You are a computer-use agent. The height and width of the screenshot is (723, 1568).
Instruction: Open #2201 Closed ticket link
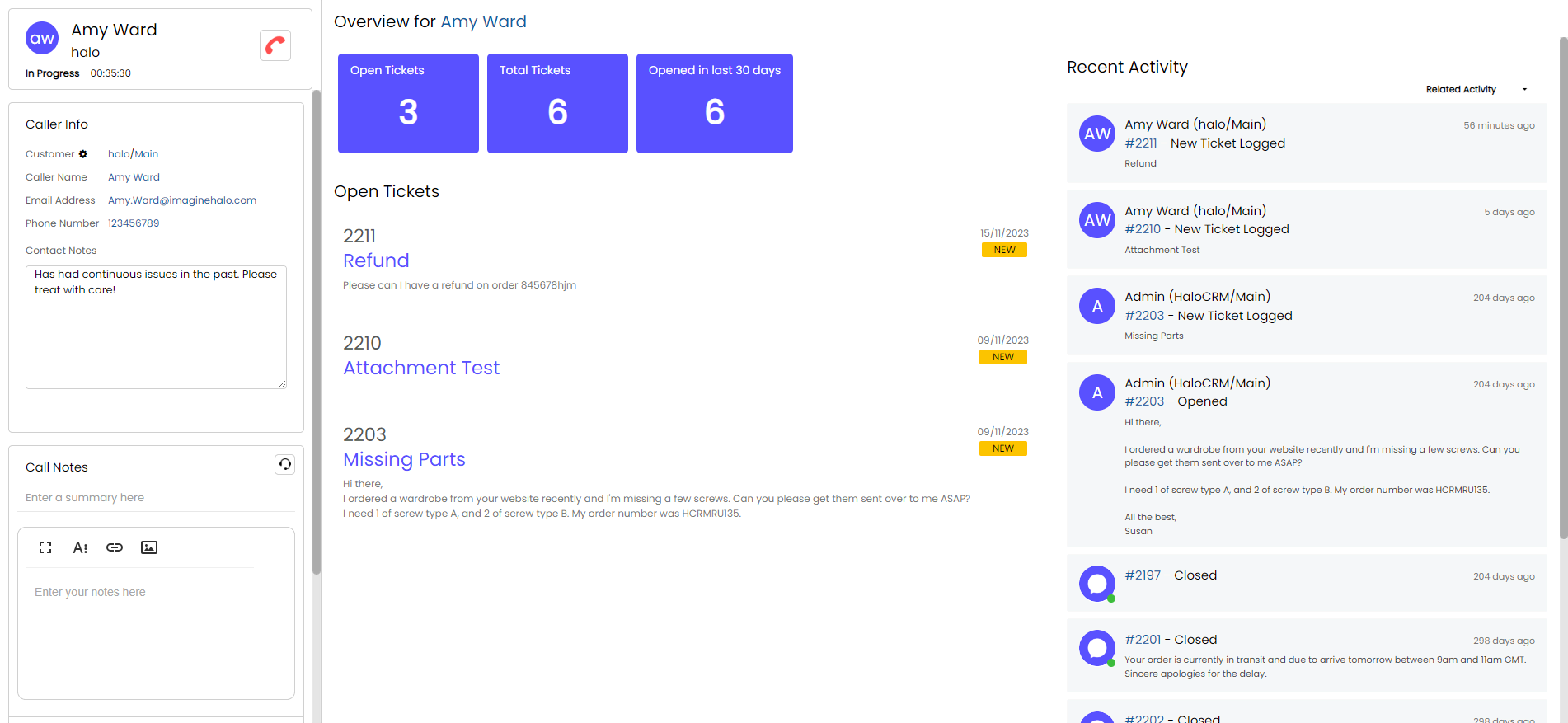(1143, 640)
